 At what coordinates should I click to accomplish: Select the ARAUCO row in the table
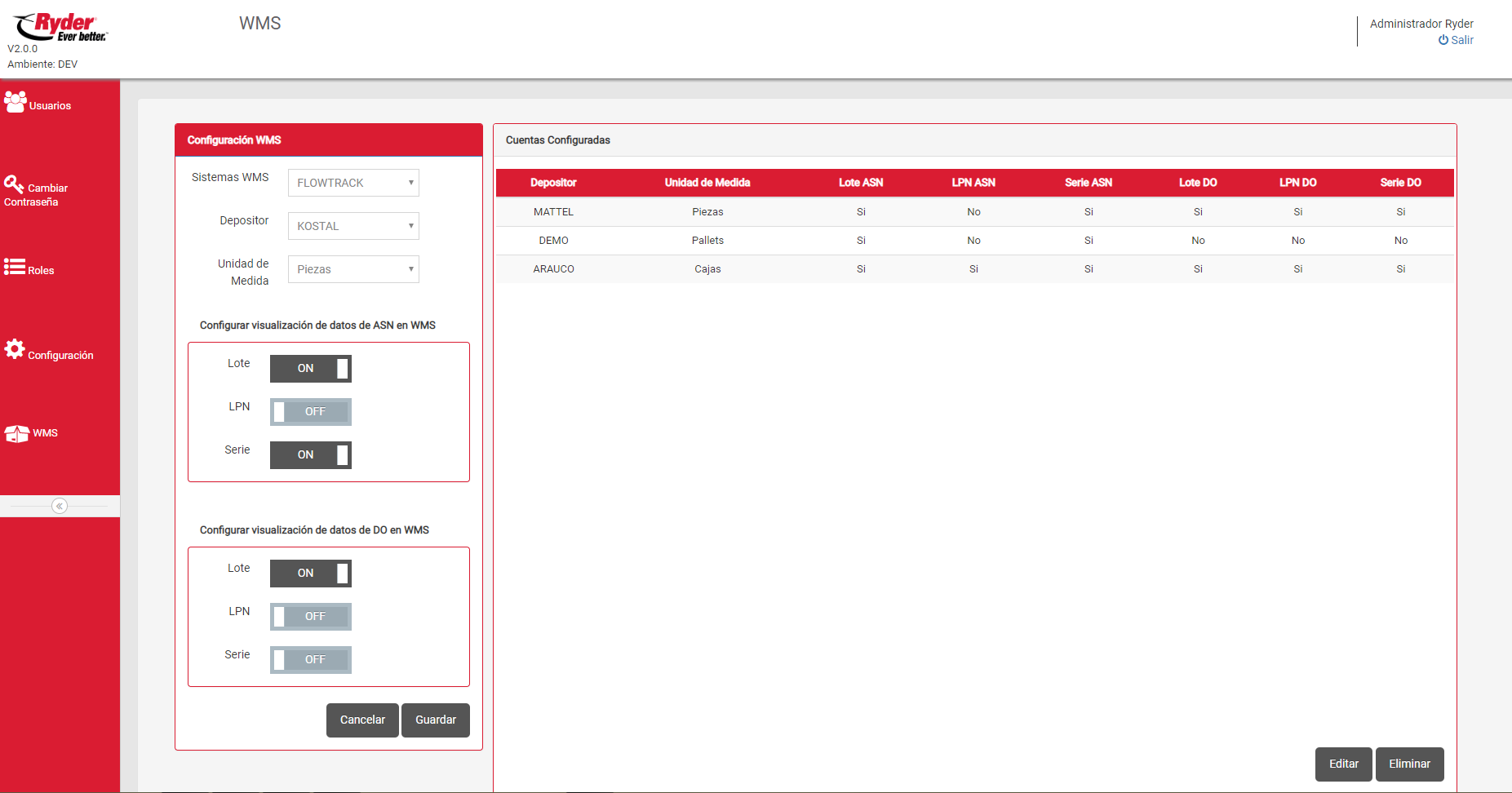click(553, 269)
